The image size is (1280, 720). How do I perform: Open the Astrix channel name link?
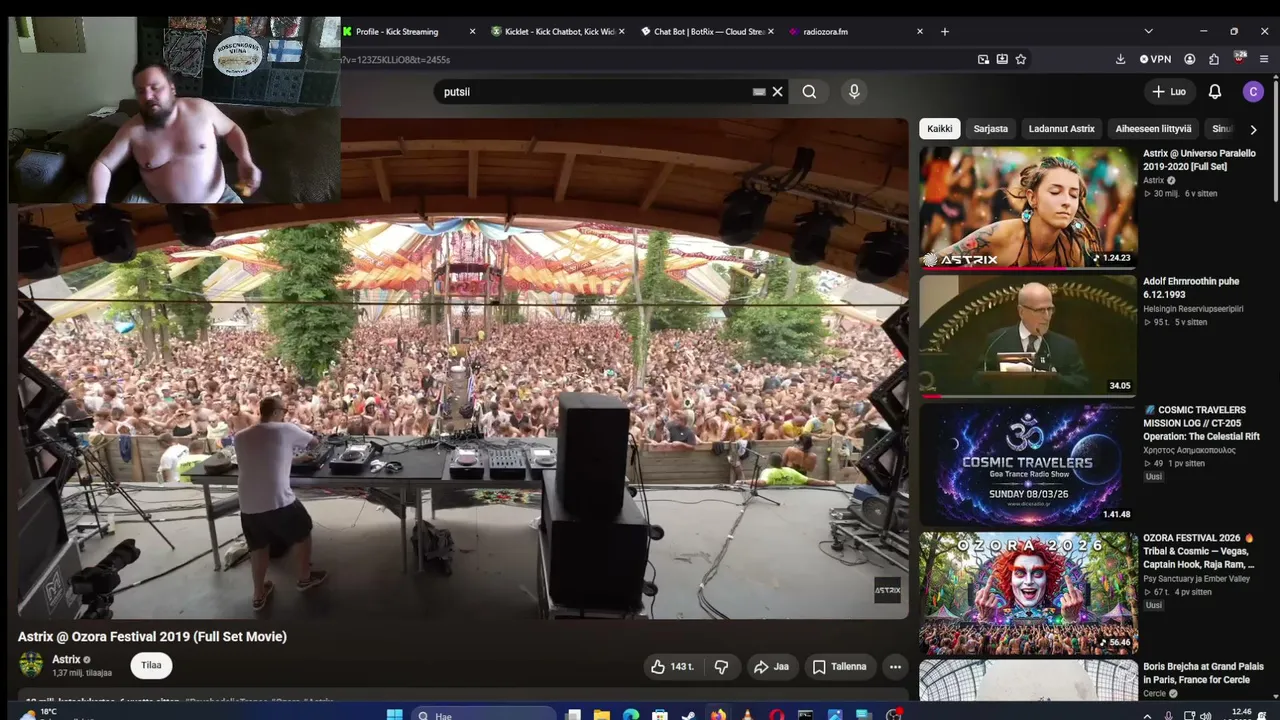pos(66,660)
